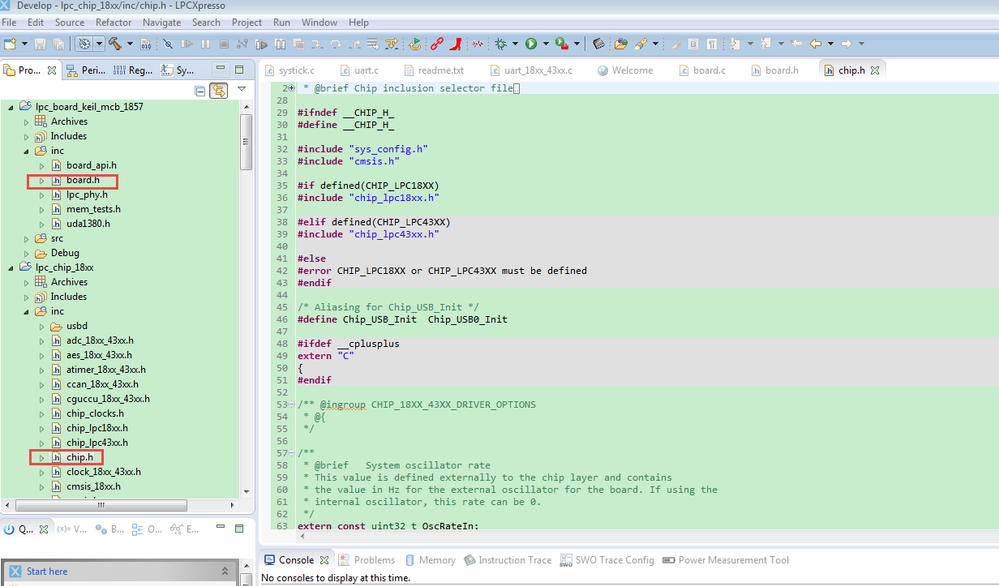Toggle Show Whitespace Characters paragraph icon
The image size is (999, 586).
(x=712, y=43)
